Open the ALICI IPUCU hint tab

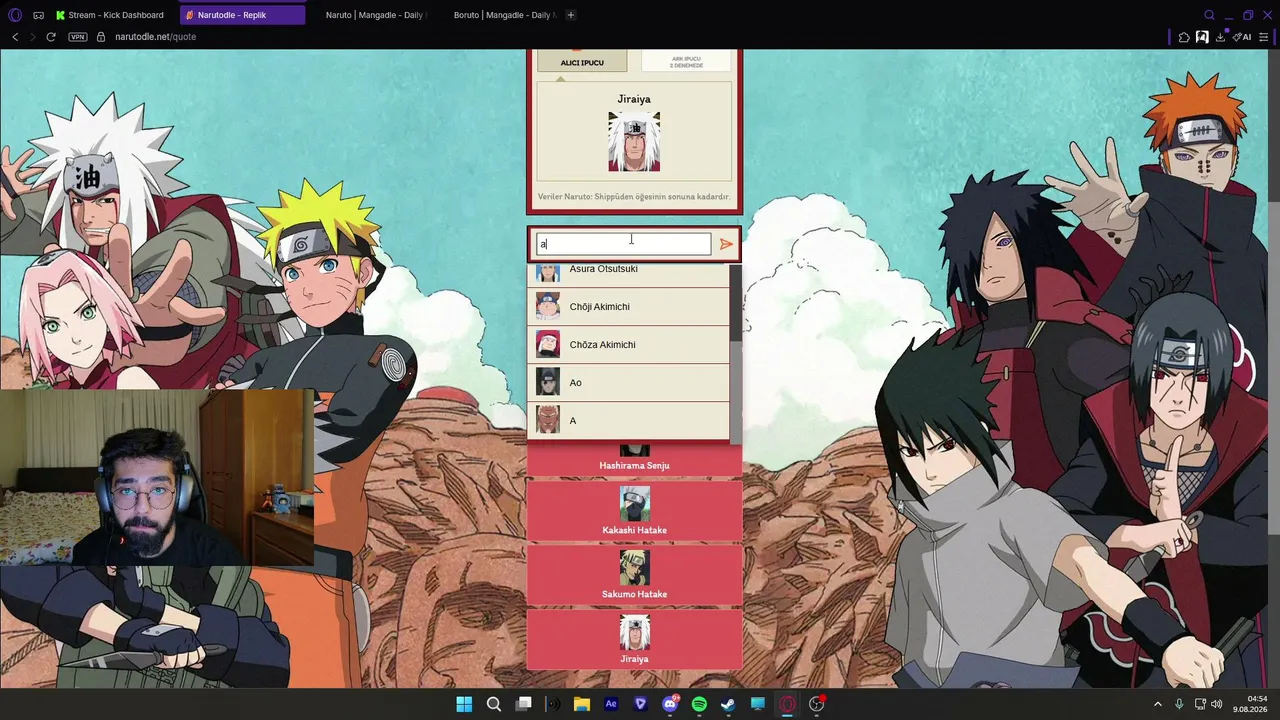(x=582, y=62)
